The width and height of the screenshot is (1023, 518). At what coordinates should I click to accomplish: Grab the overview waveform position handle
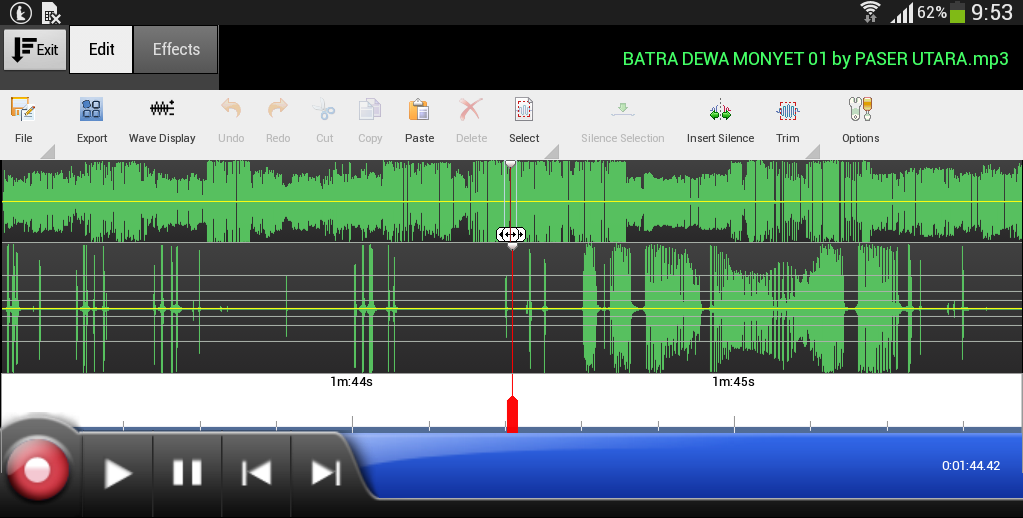[511, 234]
